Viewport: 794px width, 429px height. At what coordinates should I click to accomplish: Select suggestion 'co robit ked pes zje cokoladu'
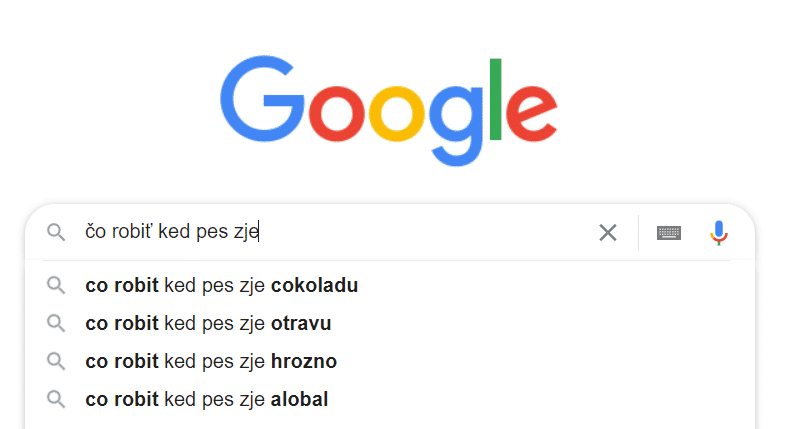(390, 285)
